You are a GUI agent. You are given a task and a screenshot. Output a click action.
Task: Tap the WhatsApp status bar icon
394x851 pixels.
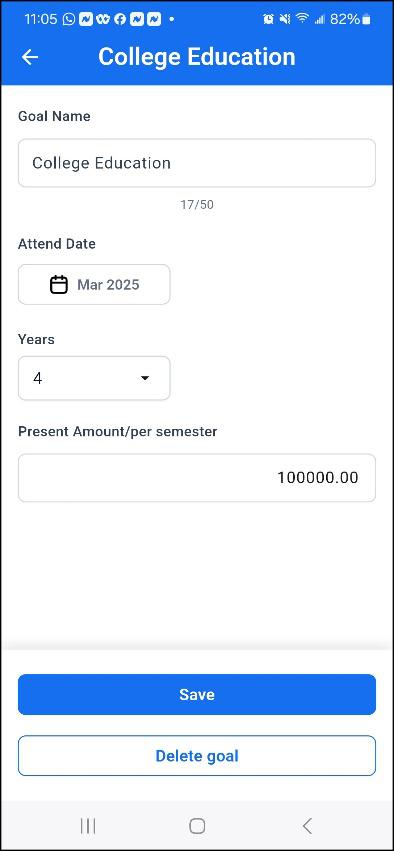point(68,20)
